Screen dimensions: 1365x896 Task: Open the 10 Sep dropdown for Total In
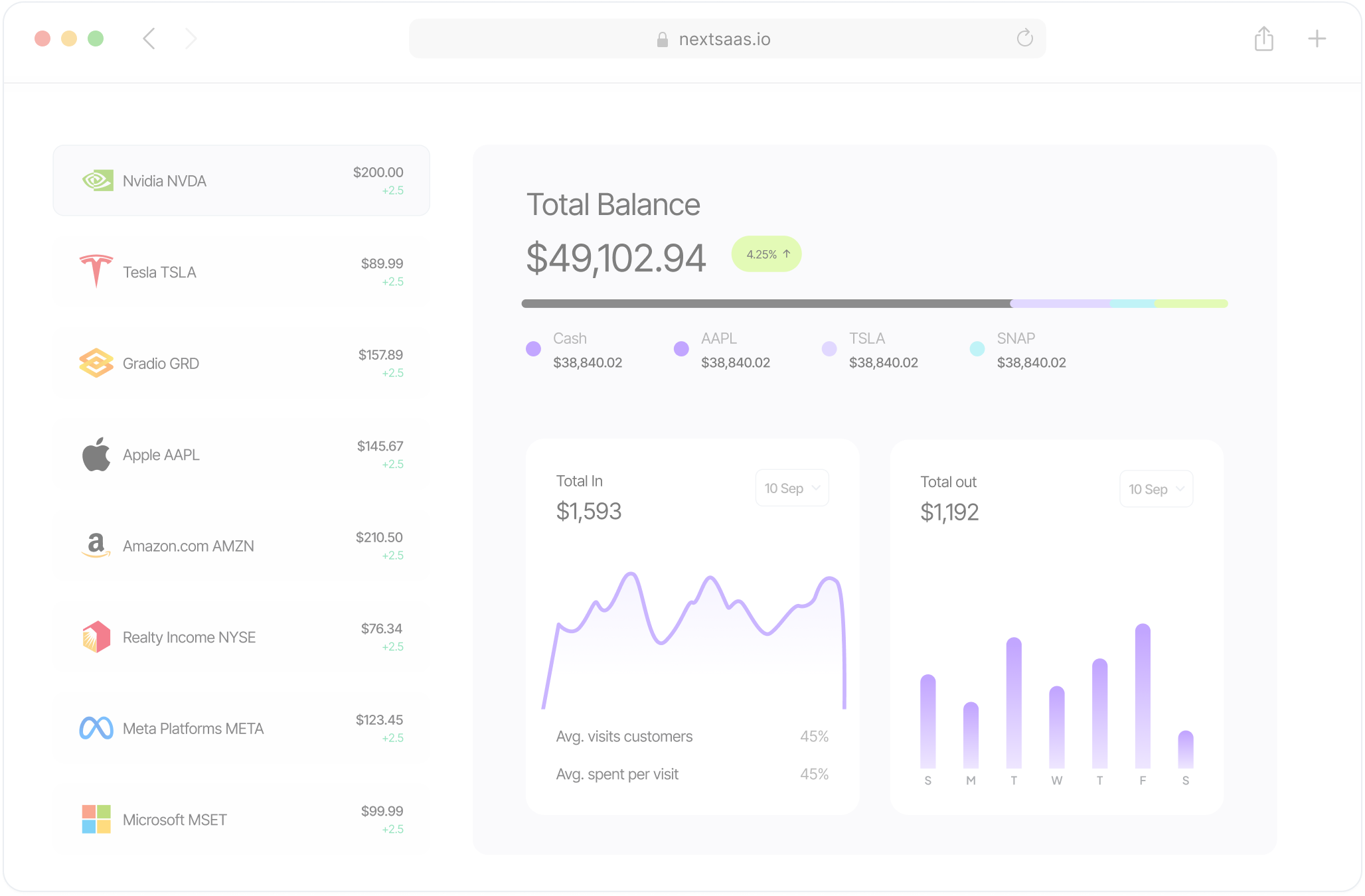pos(791,488)
